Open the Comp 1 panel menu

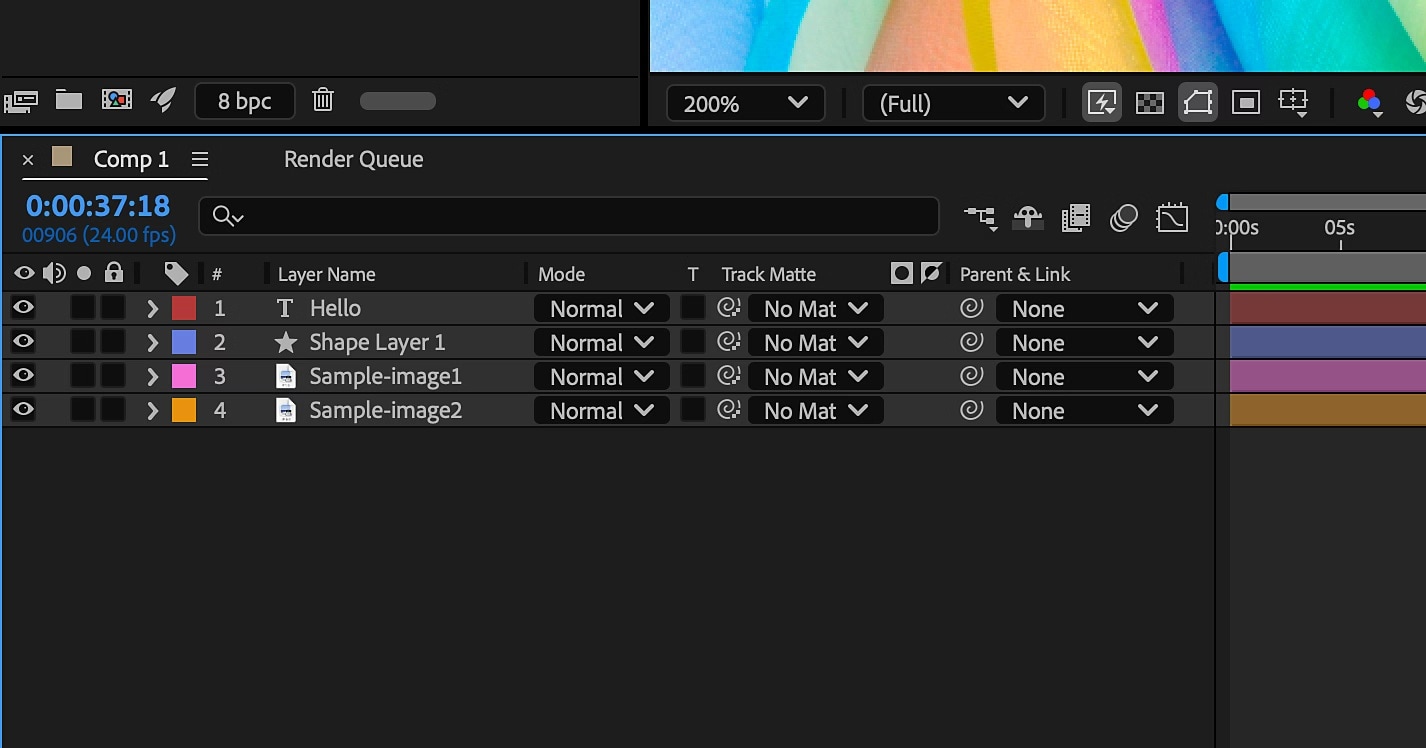click(200, 159)
